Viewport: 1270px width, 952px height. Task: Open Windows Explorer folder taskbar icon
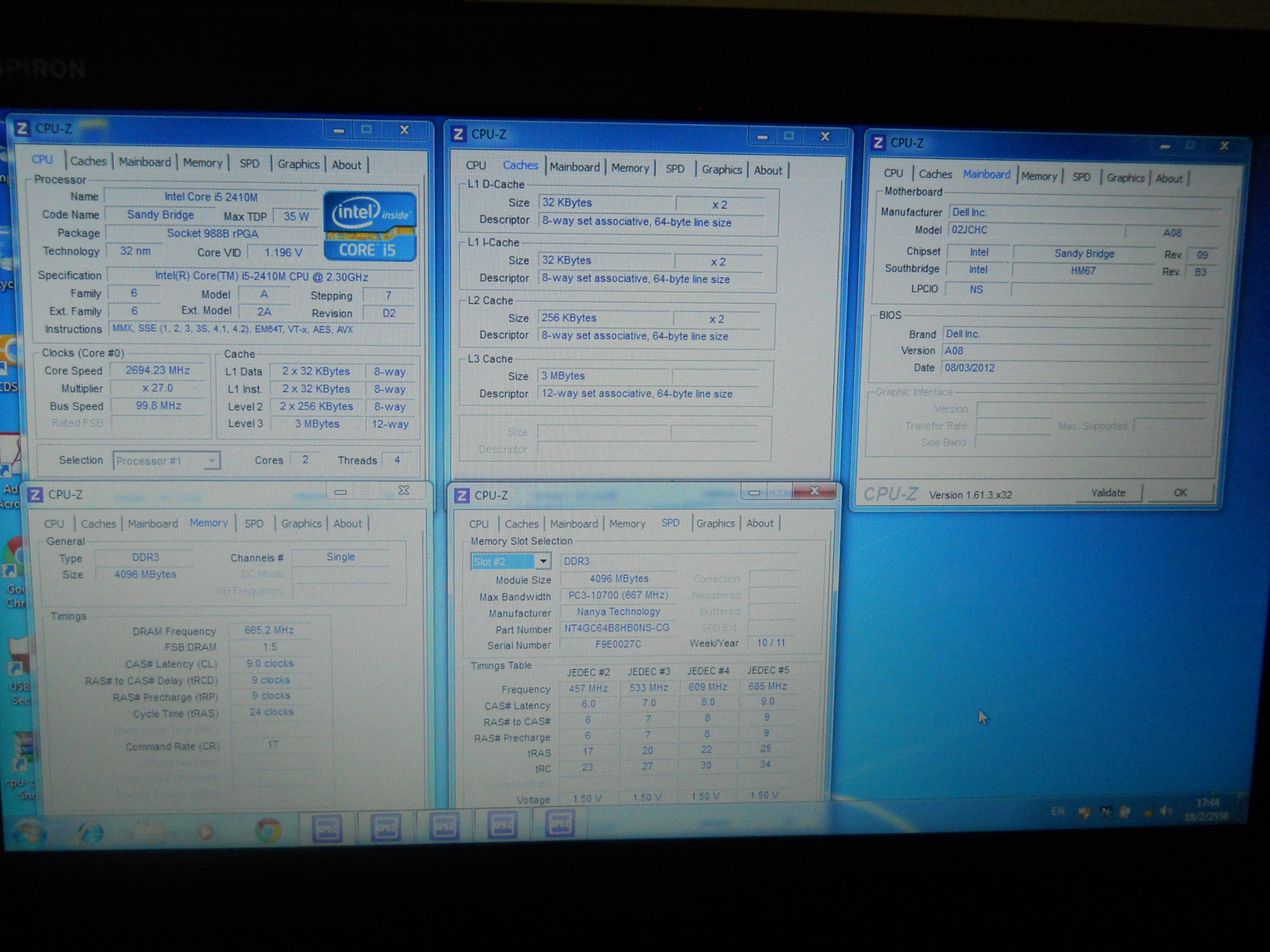pyautogui.click(x=149, y=831)
